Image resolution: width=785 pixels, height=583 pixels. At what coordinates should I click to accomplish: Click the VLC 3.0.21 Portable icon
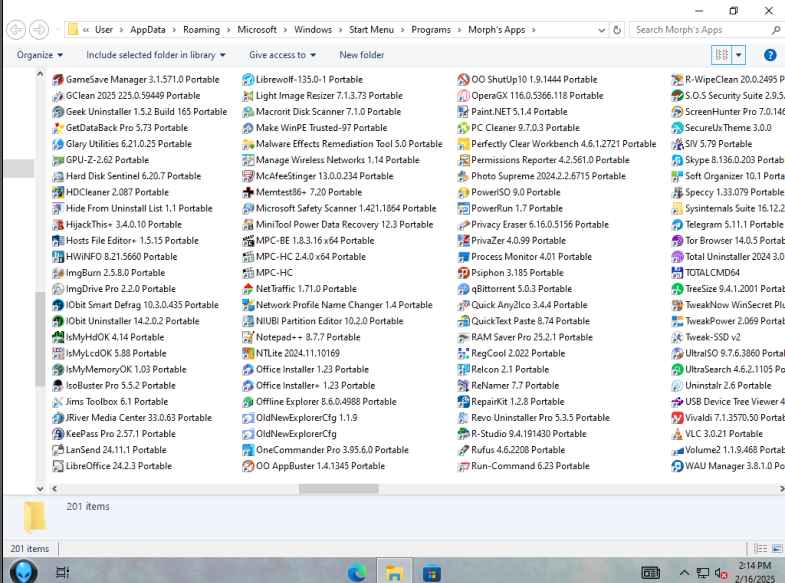[677, 434]
